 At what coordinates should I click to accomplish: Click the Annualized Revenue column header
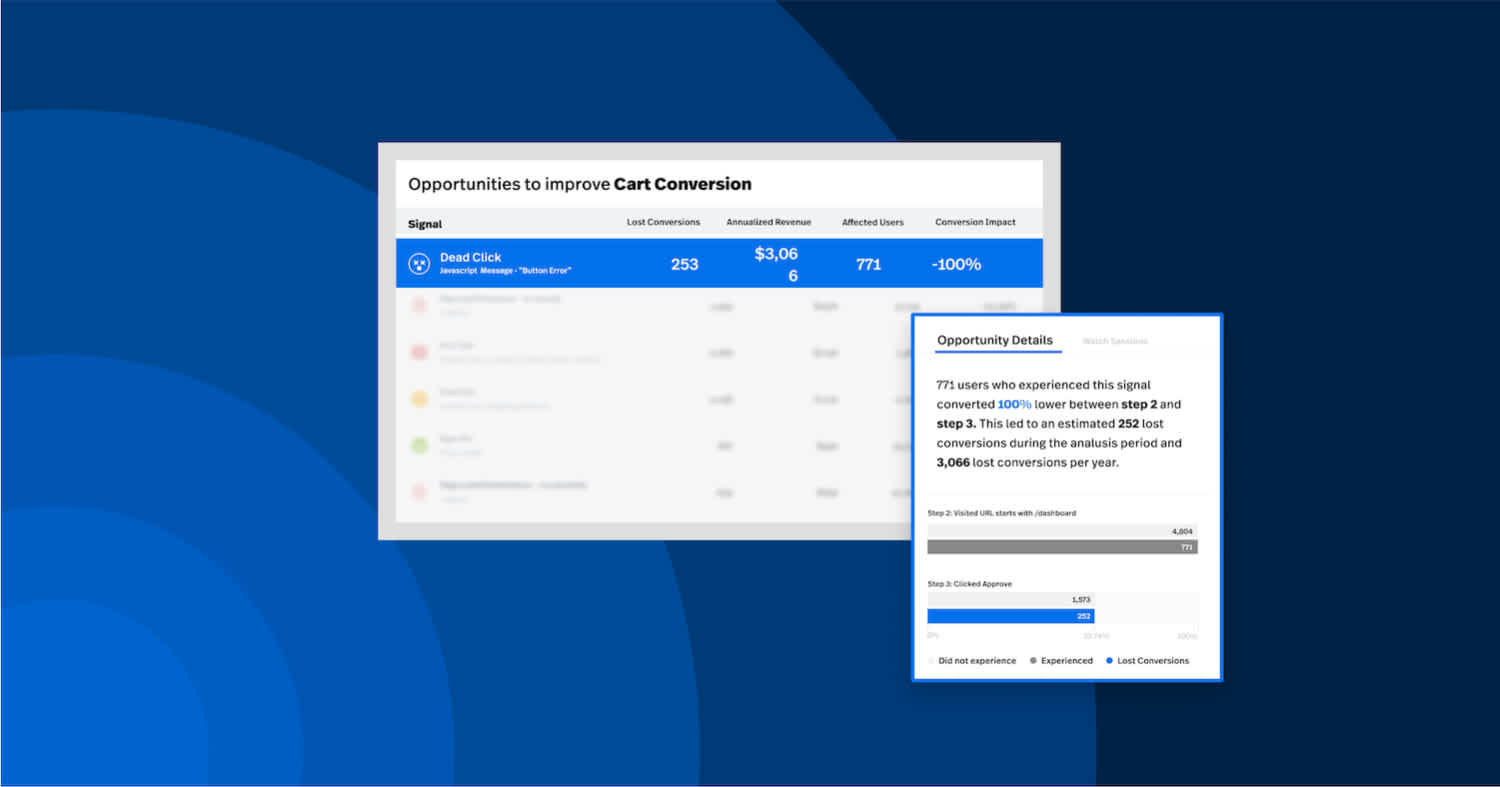pos(769,222)
